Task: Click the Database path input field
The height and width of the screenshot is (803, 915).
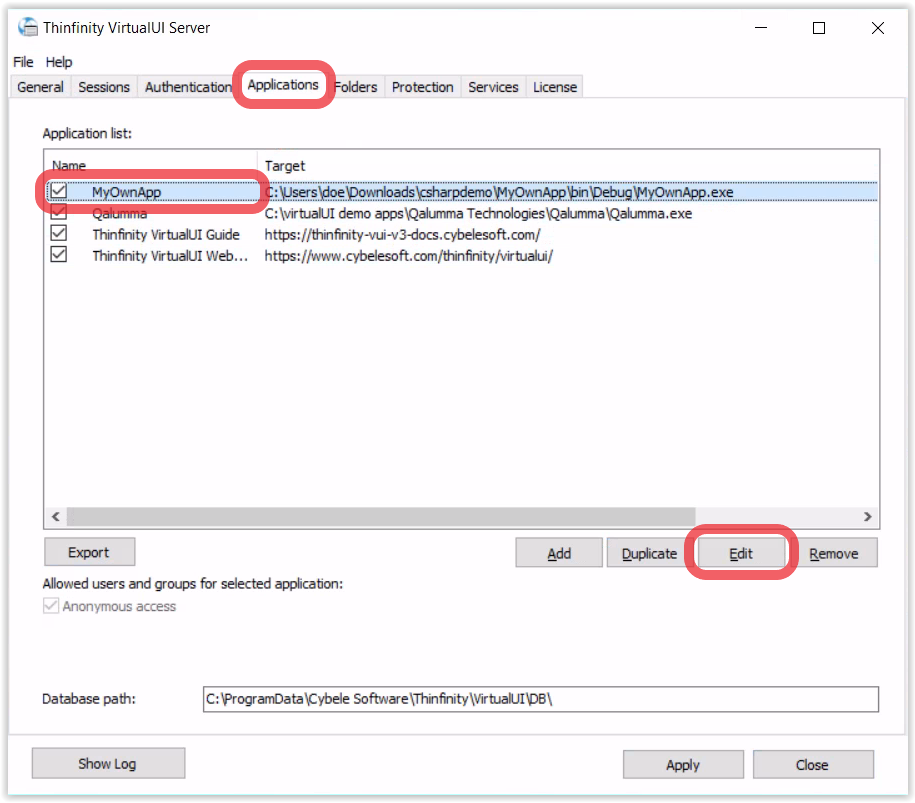Action: pos(540,699)
